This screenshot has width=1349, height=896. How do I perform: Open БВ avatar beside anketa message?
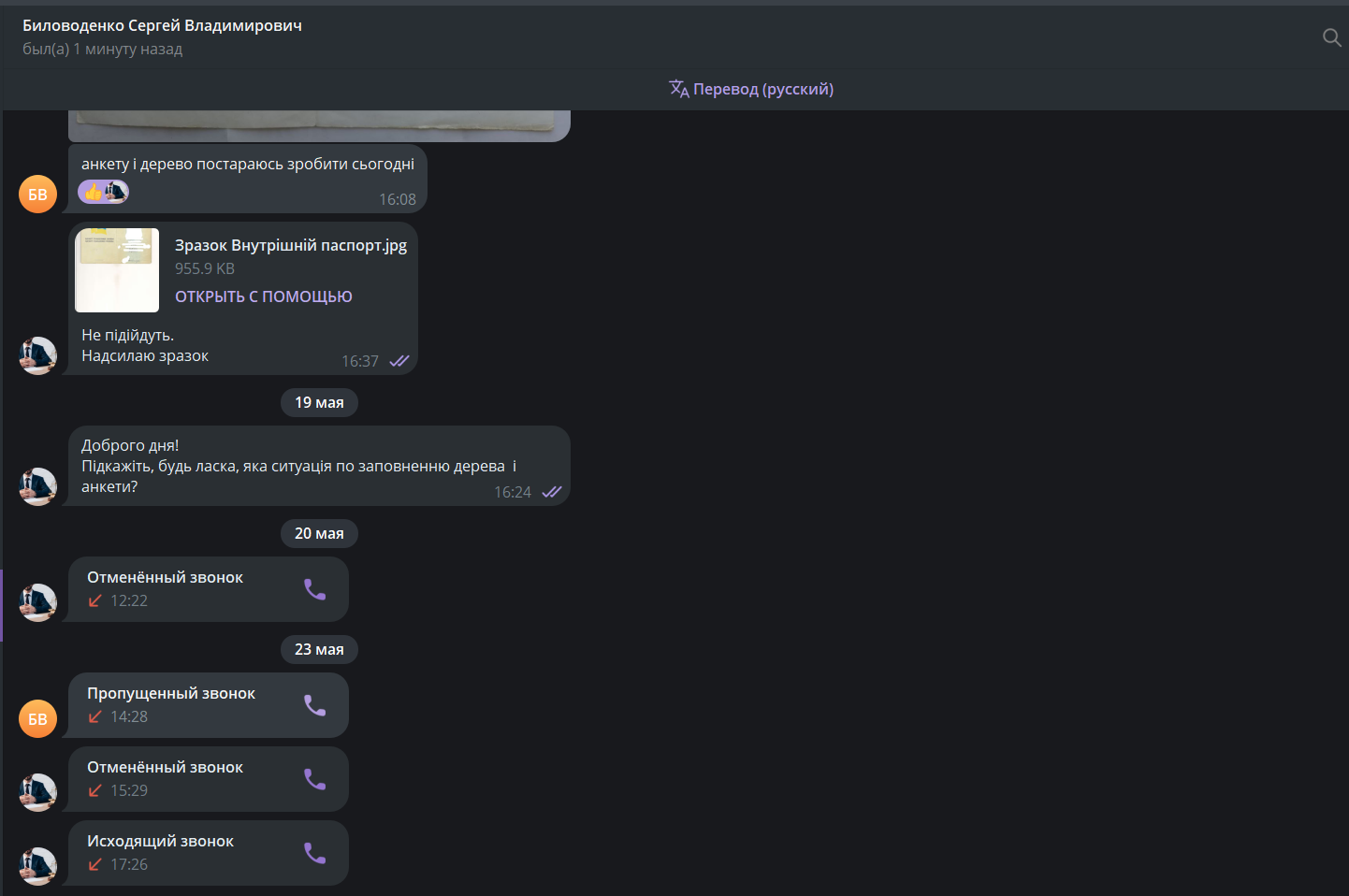(x=37, y=194)
